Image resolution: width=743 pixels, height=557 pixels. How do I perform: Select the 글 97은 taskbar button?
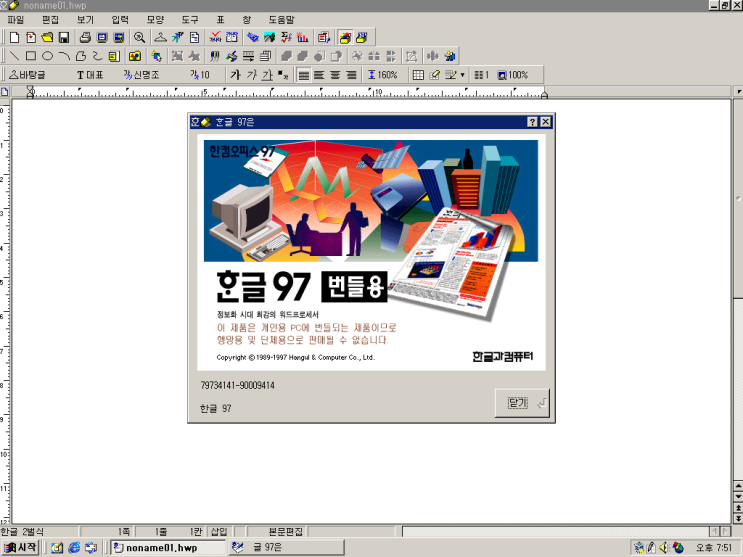(x=286, y=548)
